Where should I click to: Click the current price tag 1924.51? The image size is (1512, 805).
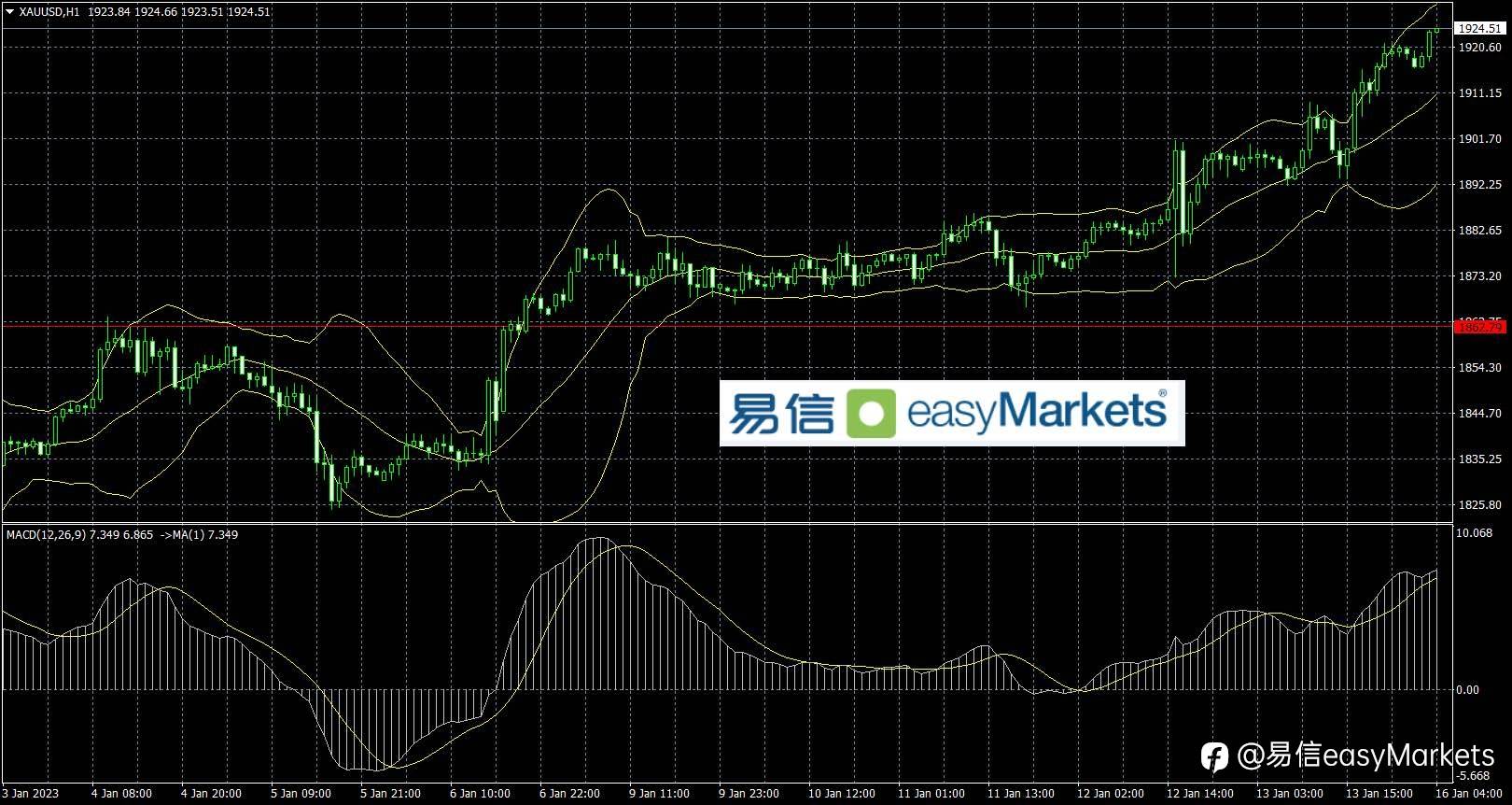[x=1480, y=29]
